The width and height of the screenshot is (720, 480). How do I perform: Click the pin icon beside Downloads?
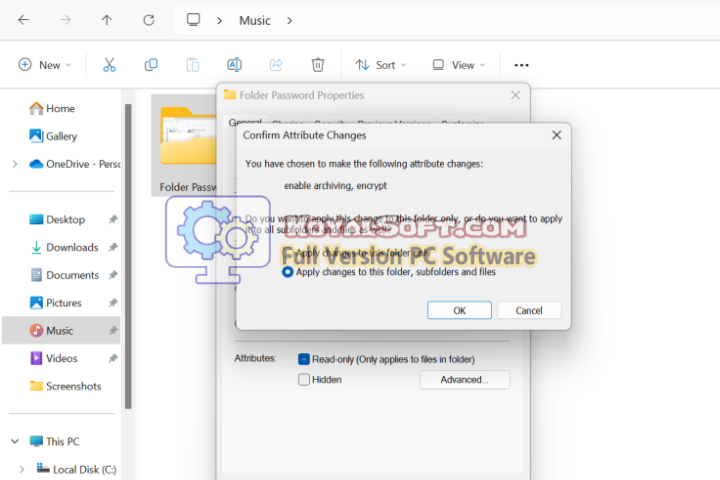click(x=112, y=247)
